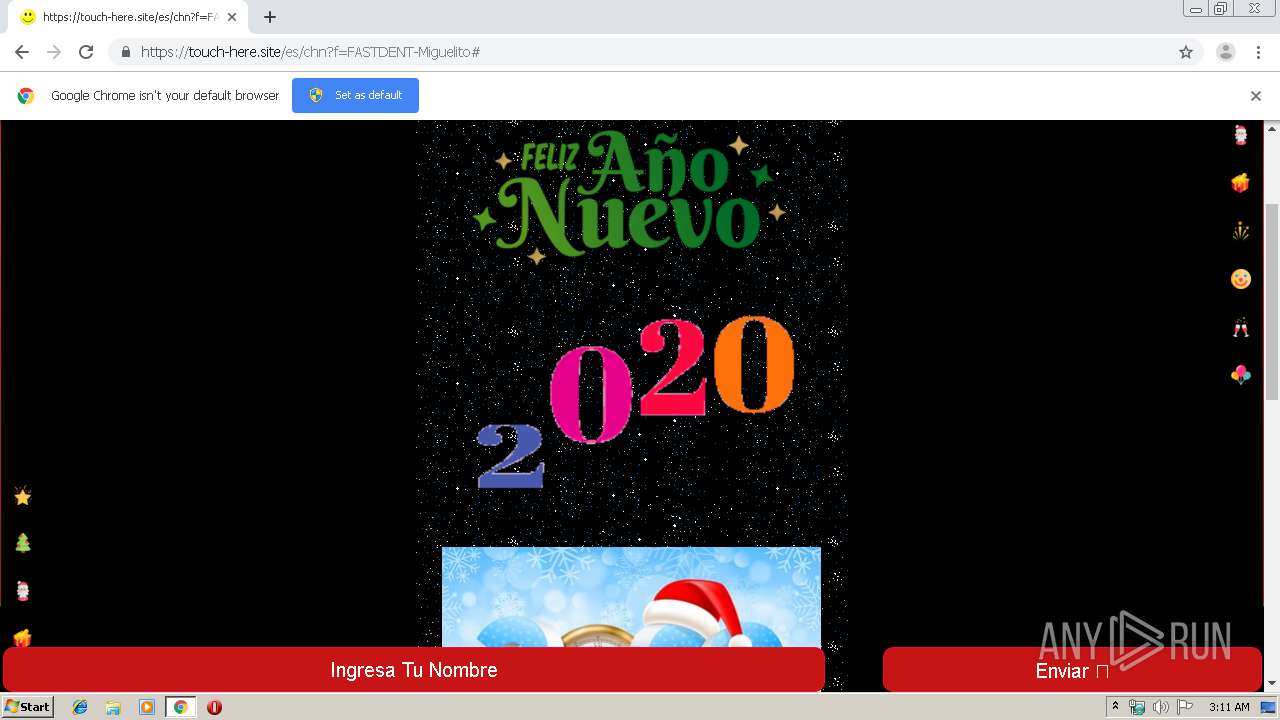The width and height of the screenshot is (1280, 720).
Task: Click the floating champagne glasses emoji
Action: [1240, 327]
